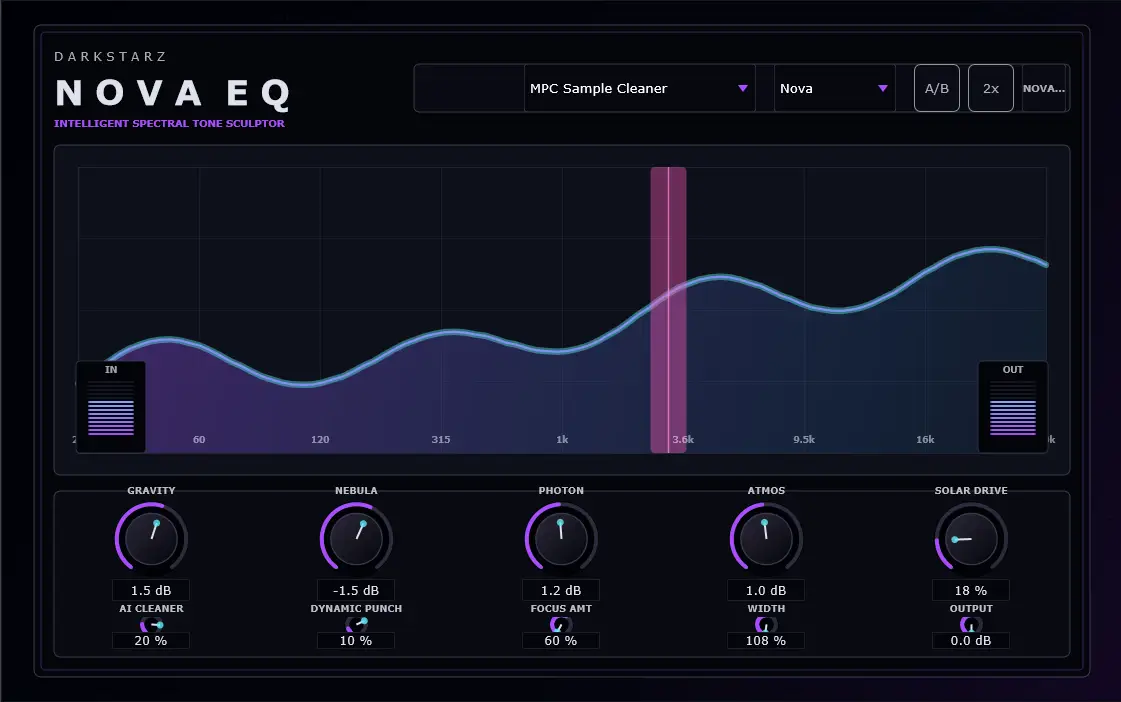Open the MPC Sample Cleaner preset dropdown

click(640, 88)
